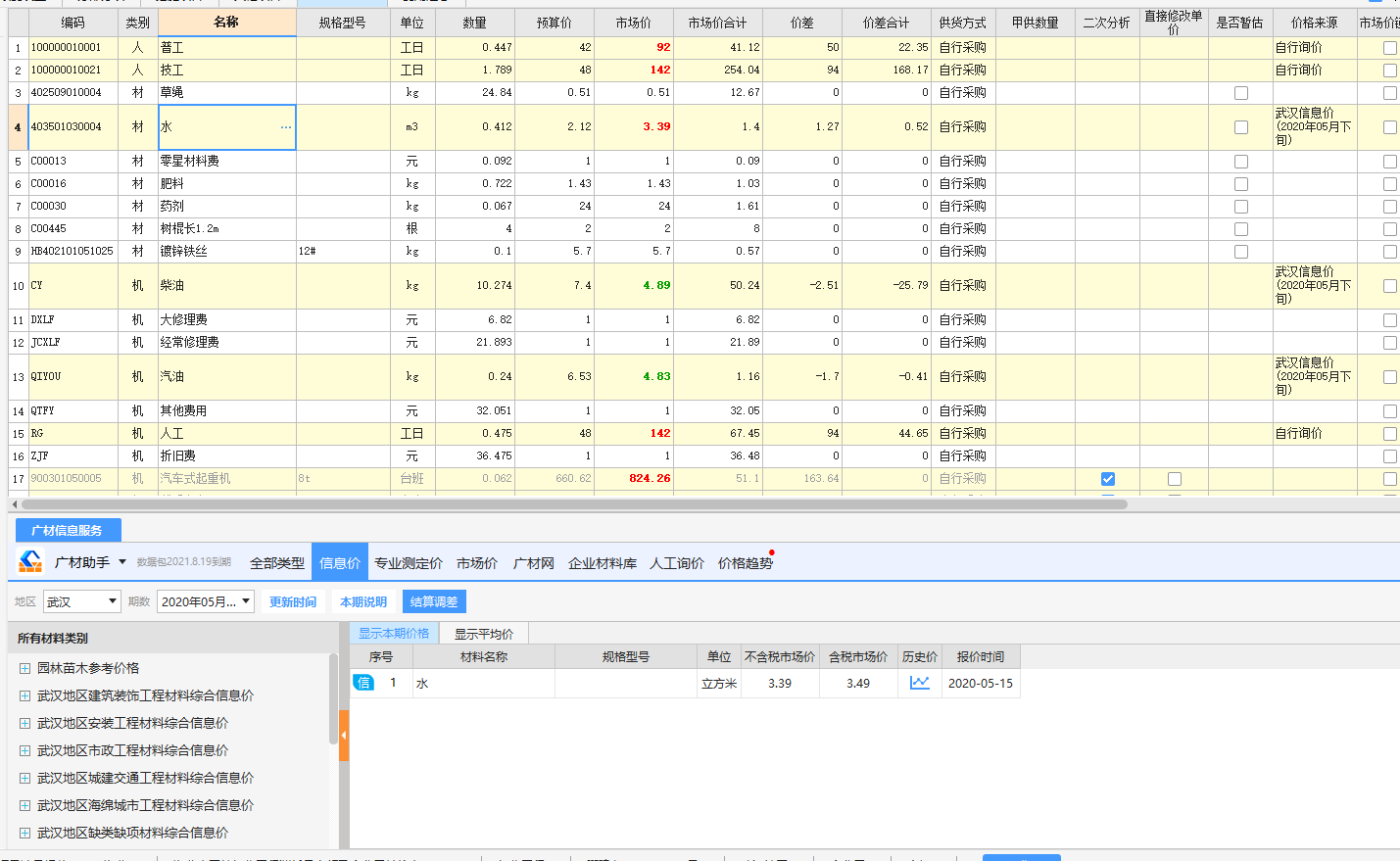
Task: Toggle 是否暂估 checkbox for 零星材料费
Action: 1241,162
